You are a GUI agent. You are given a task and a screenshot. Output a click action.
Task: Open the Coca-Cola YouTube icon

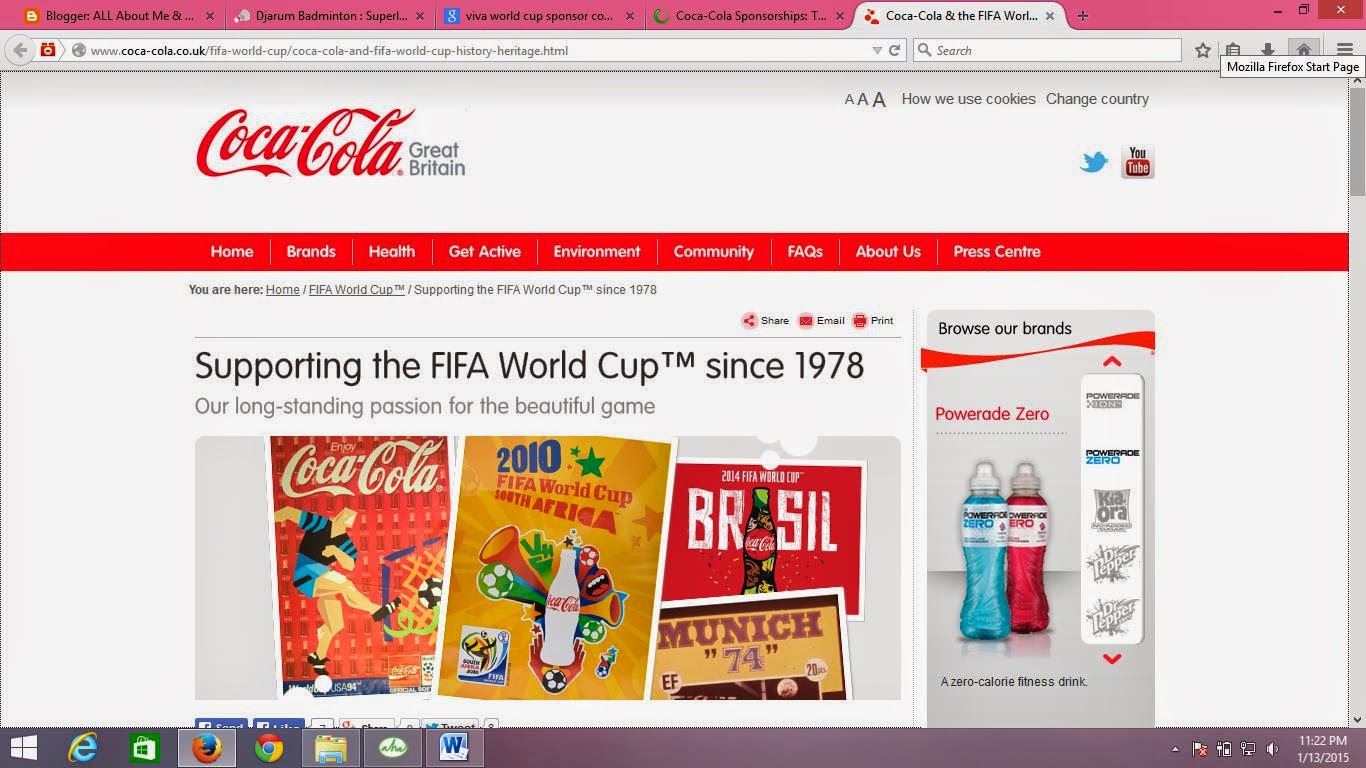tap(1138, 162)
